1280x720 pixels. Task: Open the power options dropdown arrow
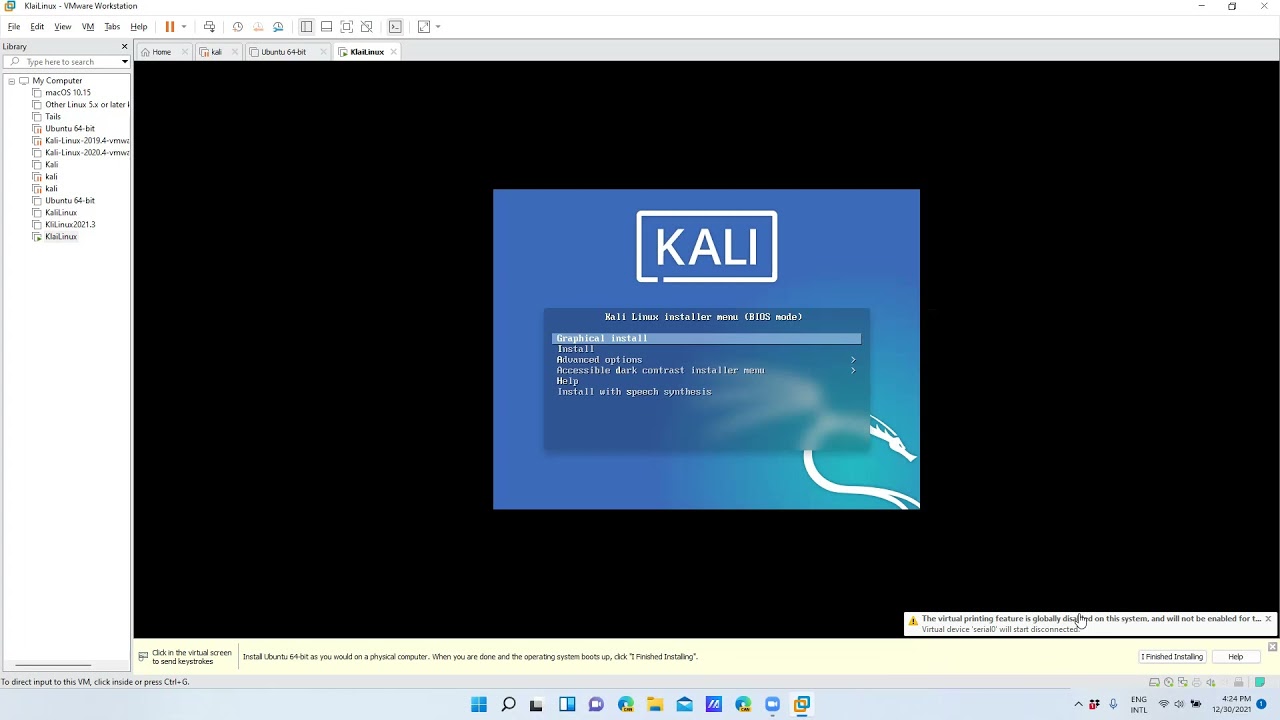tap(184, 26)
